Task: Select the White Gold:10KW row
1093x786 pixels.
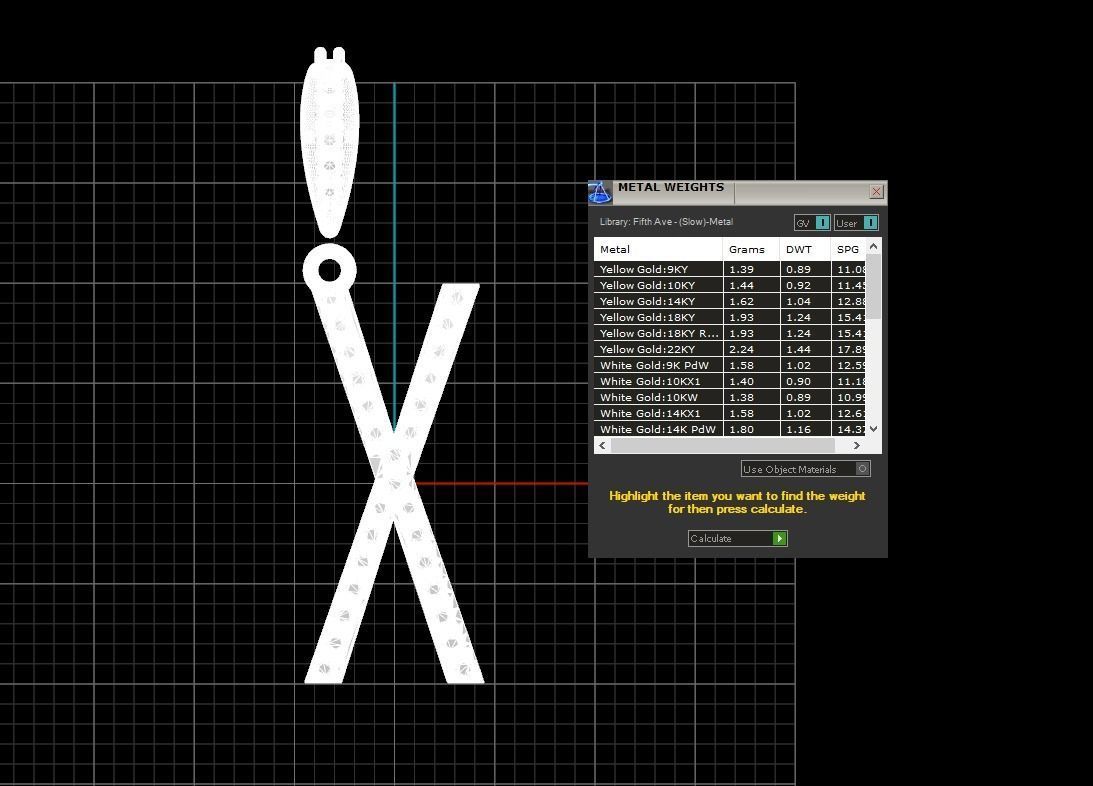Action: point(730,397)
